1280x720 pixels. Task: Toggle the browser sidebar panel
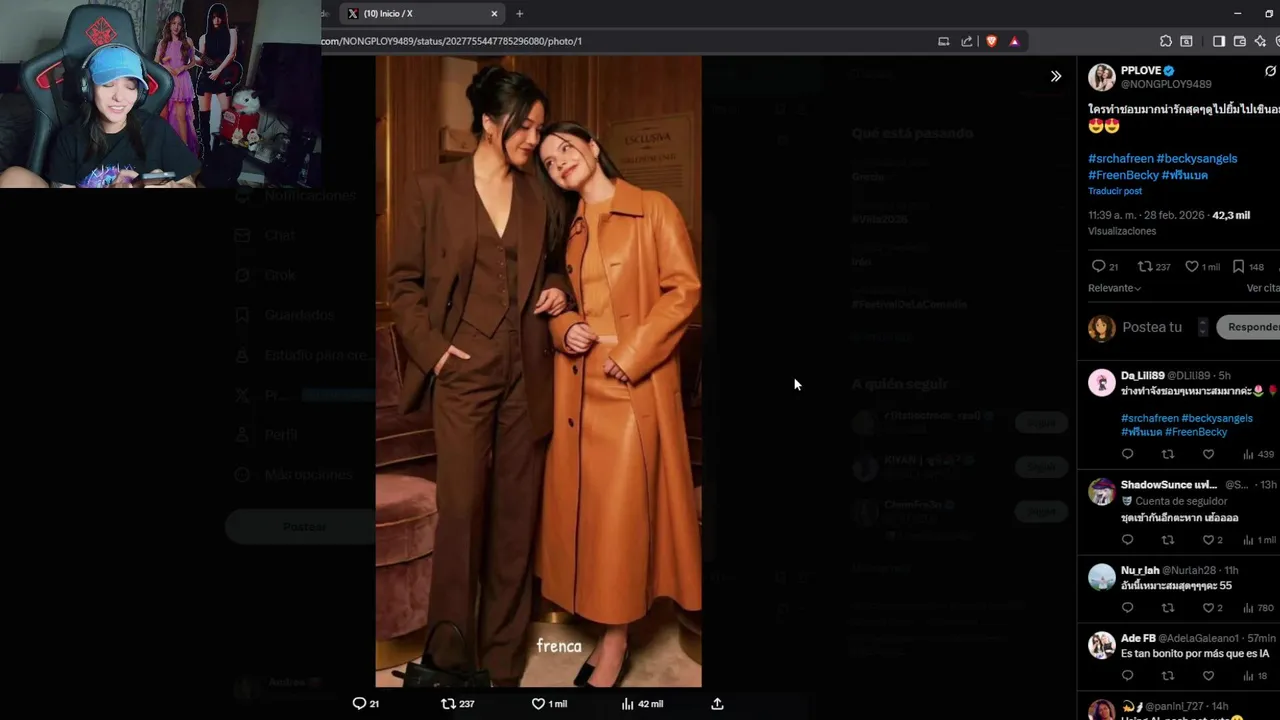coord(1219,41)
